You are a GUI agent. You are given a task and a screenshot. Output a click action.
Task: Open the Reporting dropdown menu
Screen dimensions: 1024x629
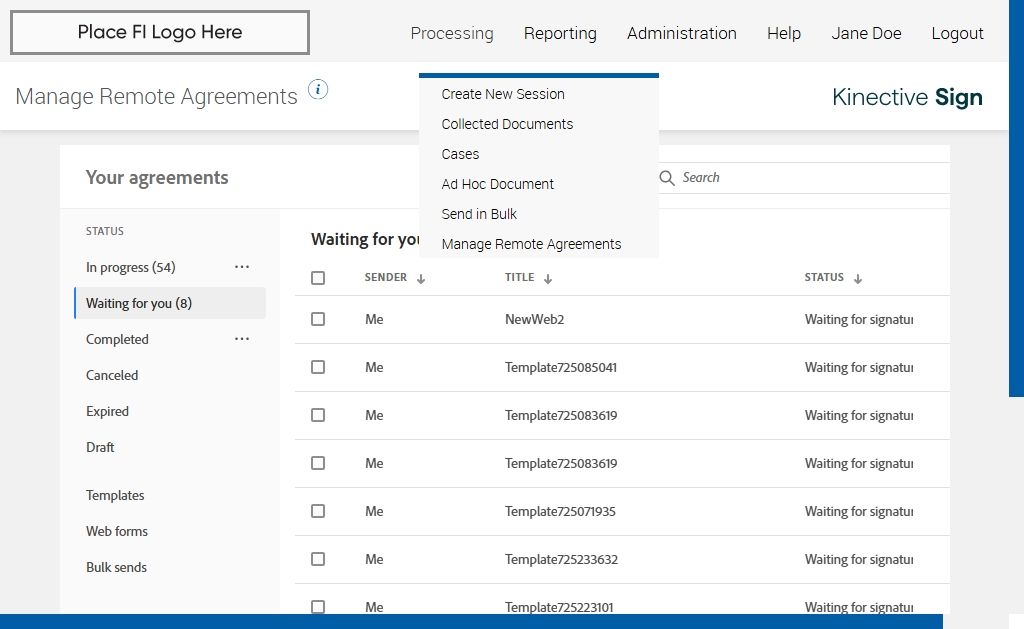560,34
